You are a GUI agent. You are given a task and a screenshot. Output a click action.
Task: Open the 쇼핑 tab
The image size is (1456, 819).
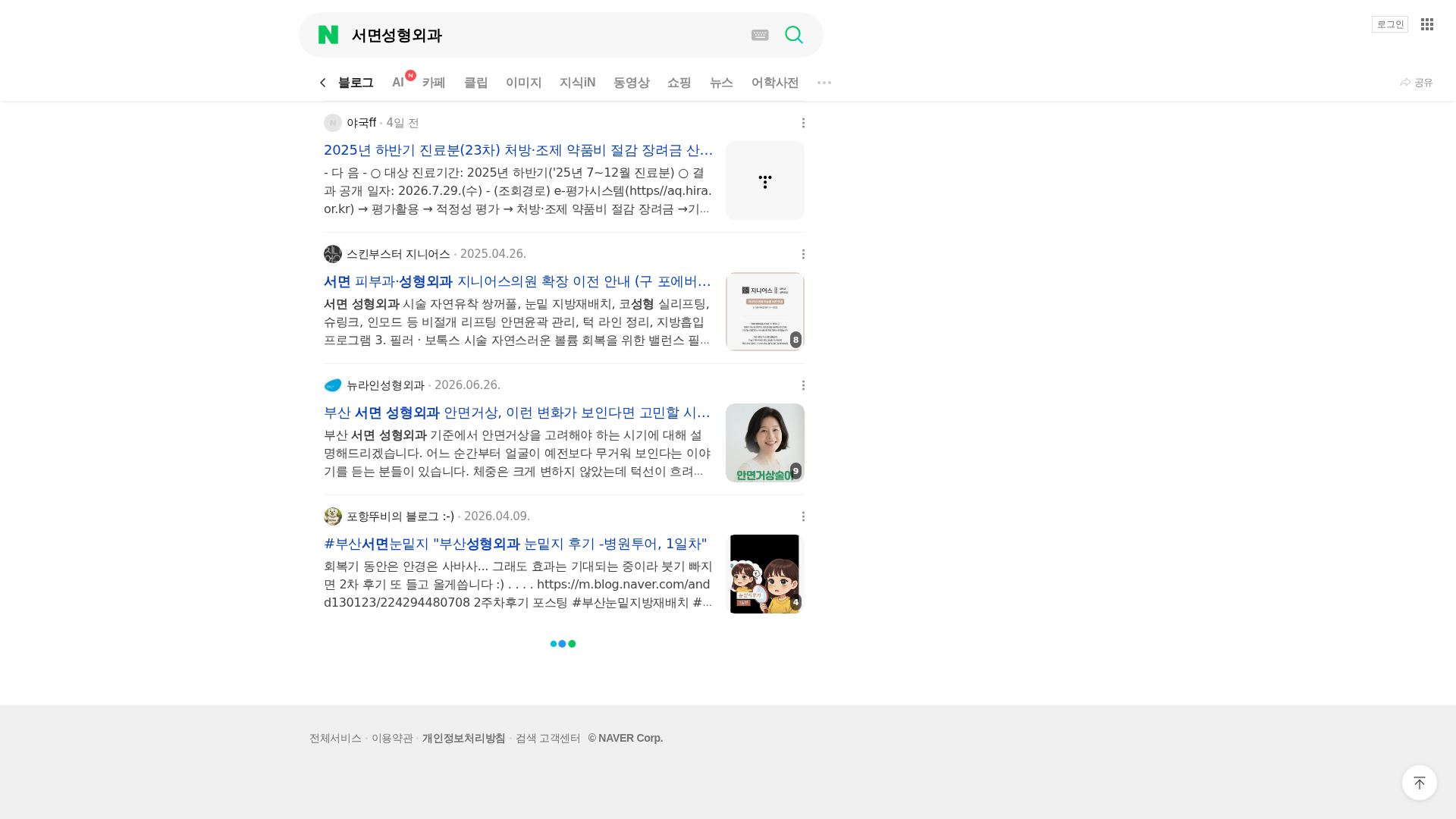coord(679,83)
